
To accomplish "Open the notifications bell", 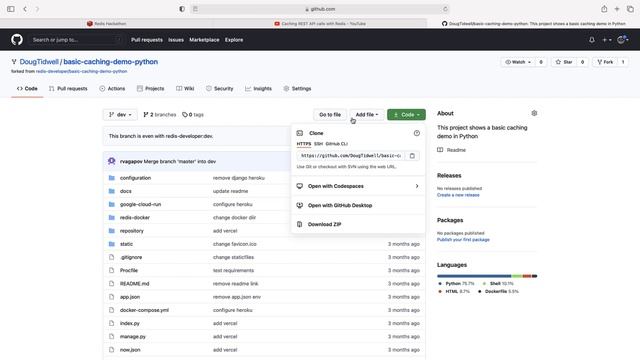I will (591, 40).
